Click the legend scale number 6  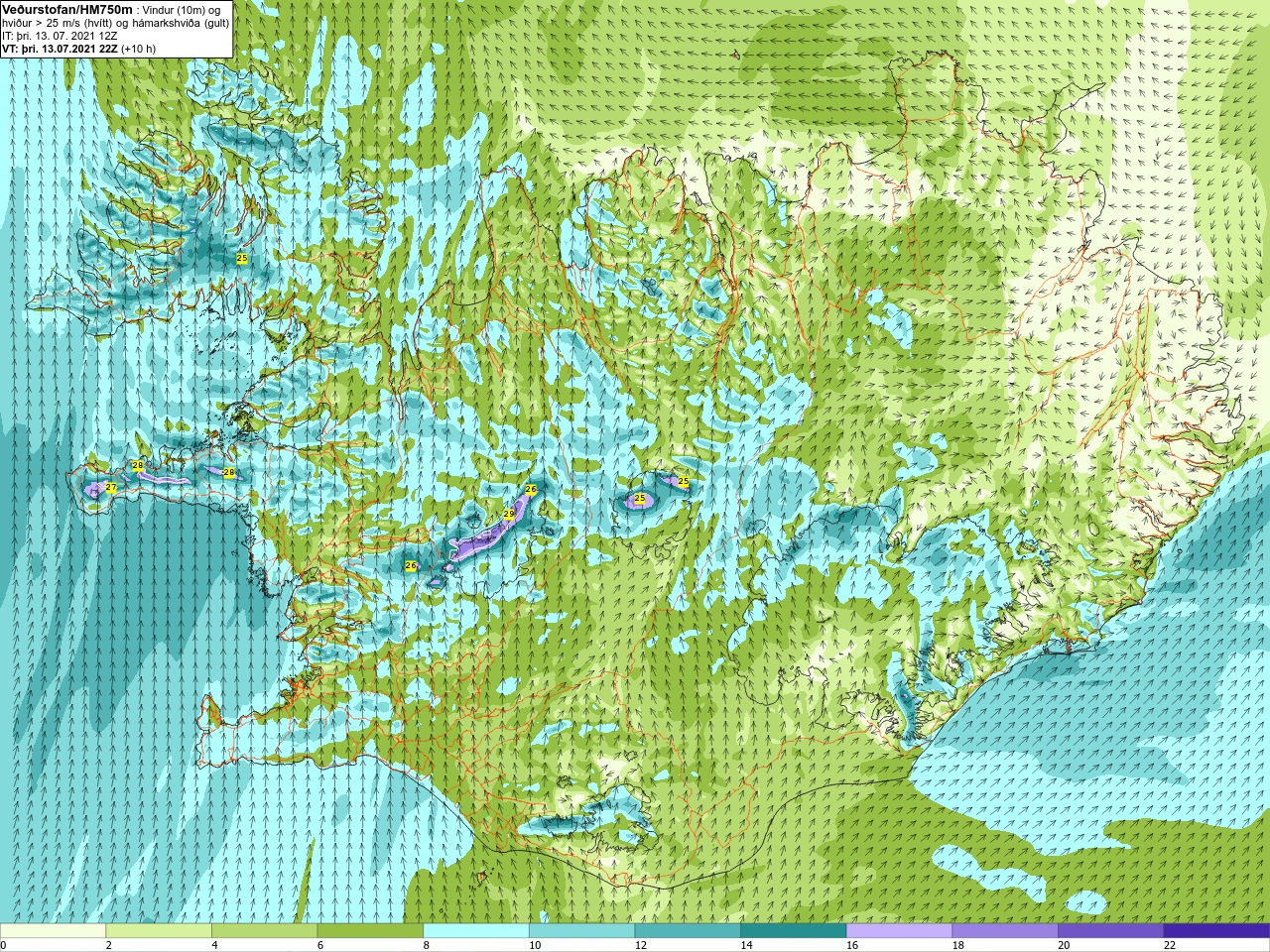click(x=320, y=945)
